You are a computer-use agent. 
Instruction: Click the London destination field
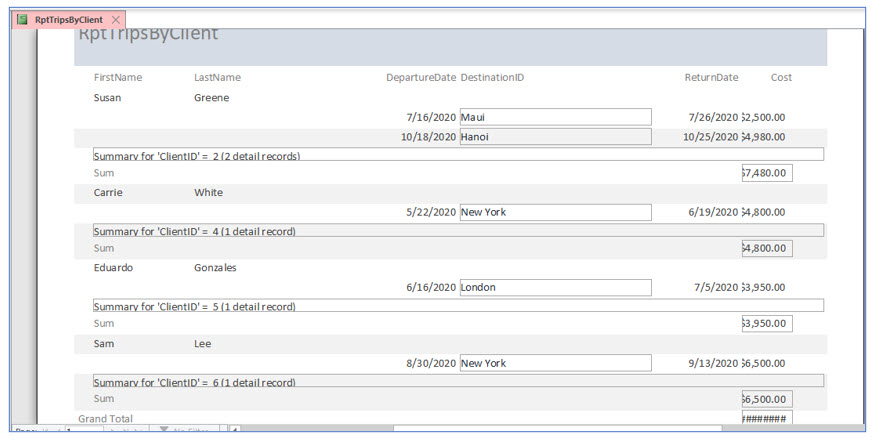(x=555, y=287)
